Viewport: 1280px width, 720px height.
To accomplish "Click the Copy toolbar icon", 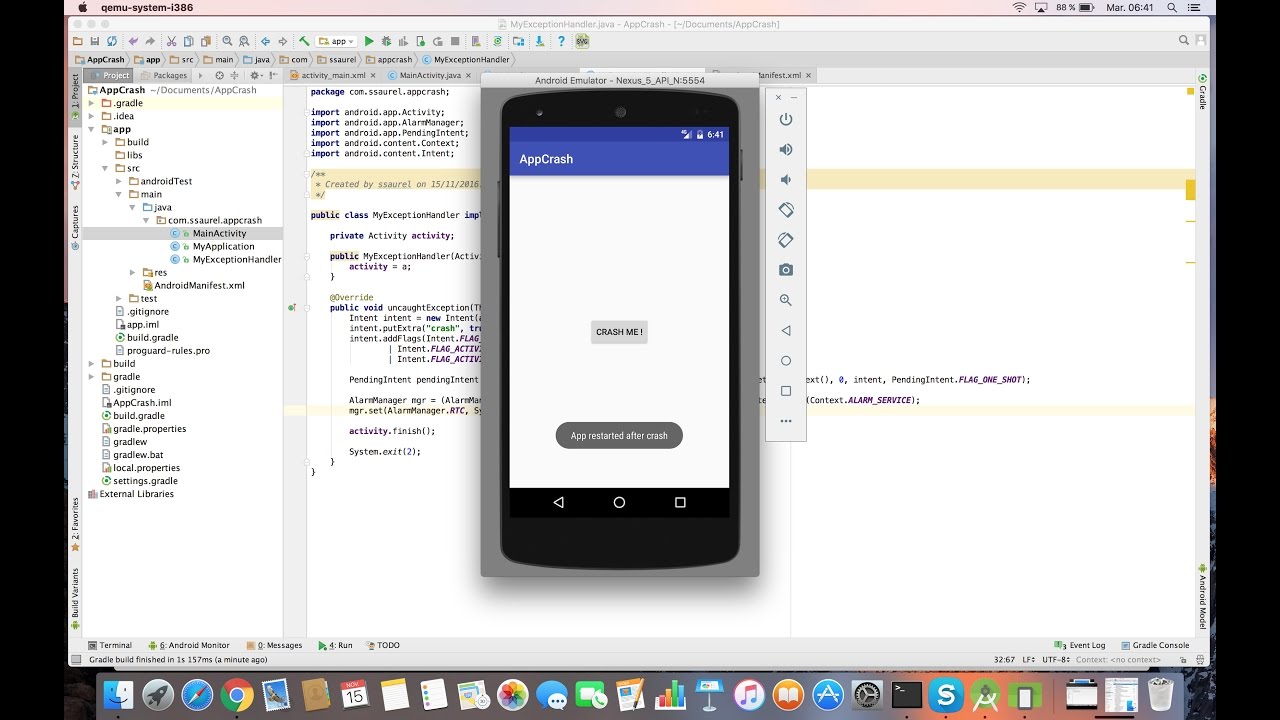I will [189, 41].
